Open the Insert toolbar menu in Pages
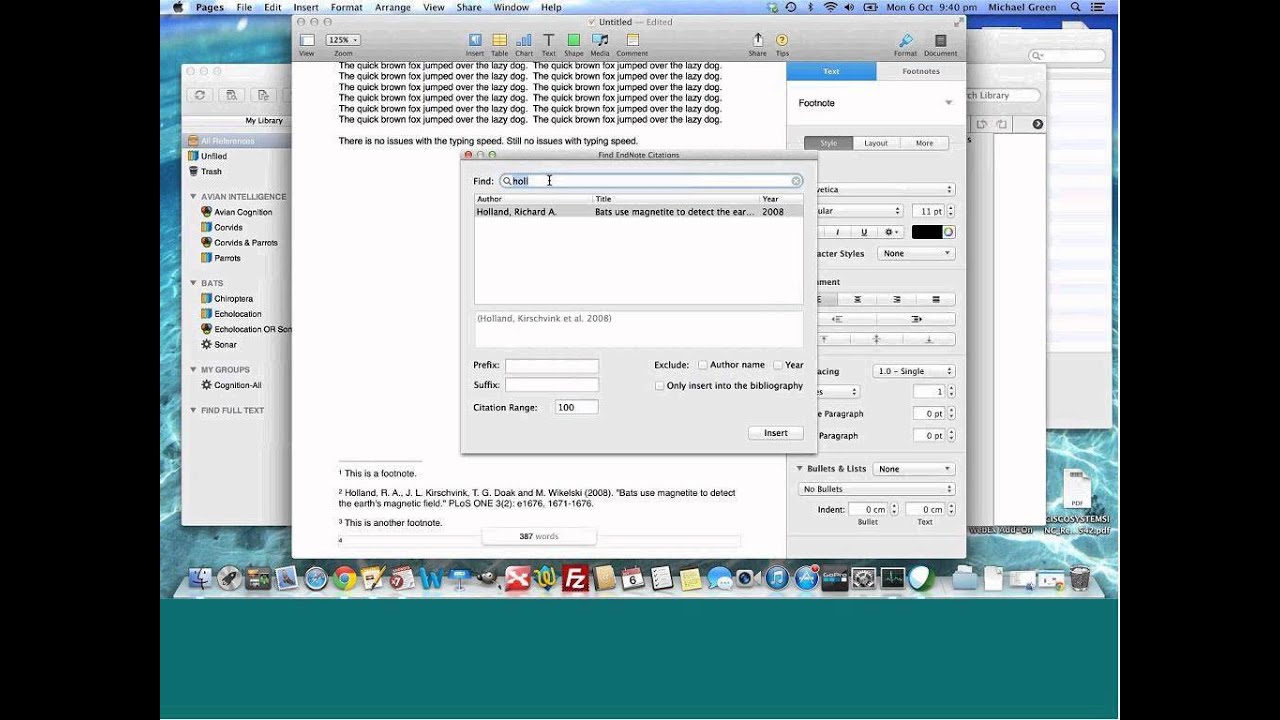The width and height of the screenshot is (1280, 720). tap(474, 44)
